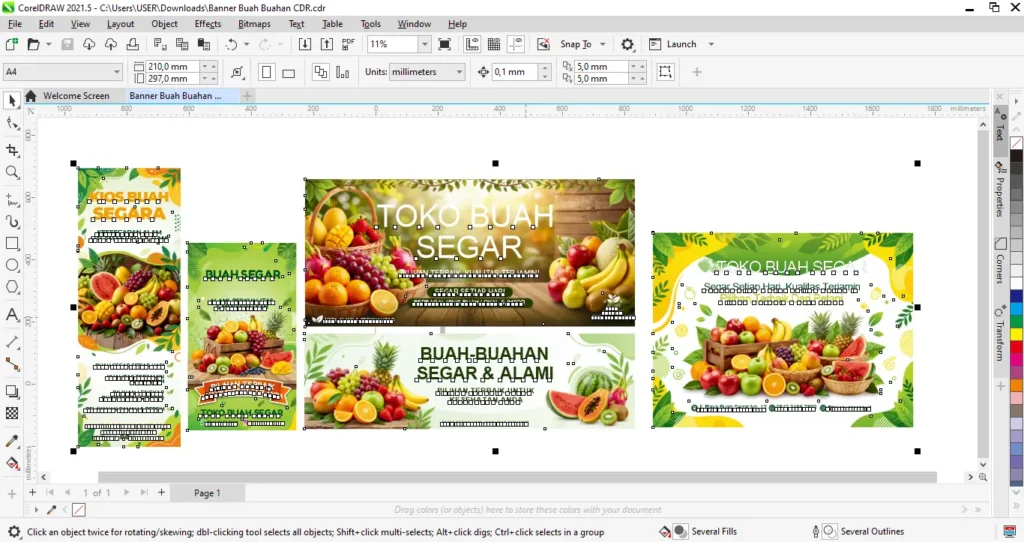Select the Interactive Fill tool
1024x542 pixels.
pyautogui.click(x=12, y=463)
